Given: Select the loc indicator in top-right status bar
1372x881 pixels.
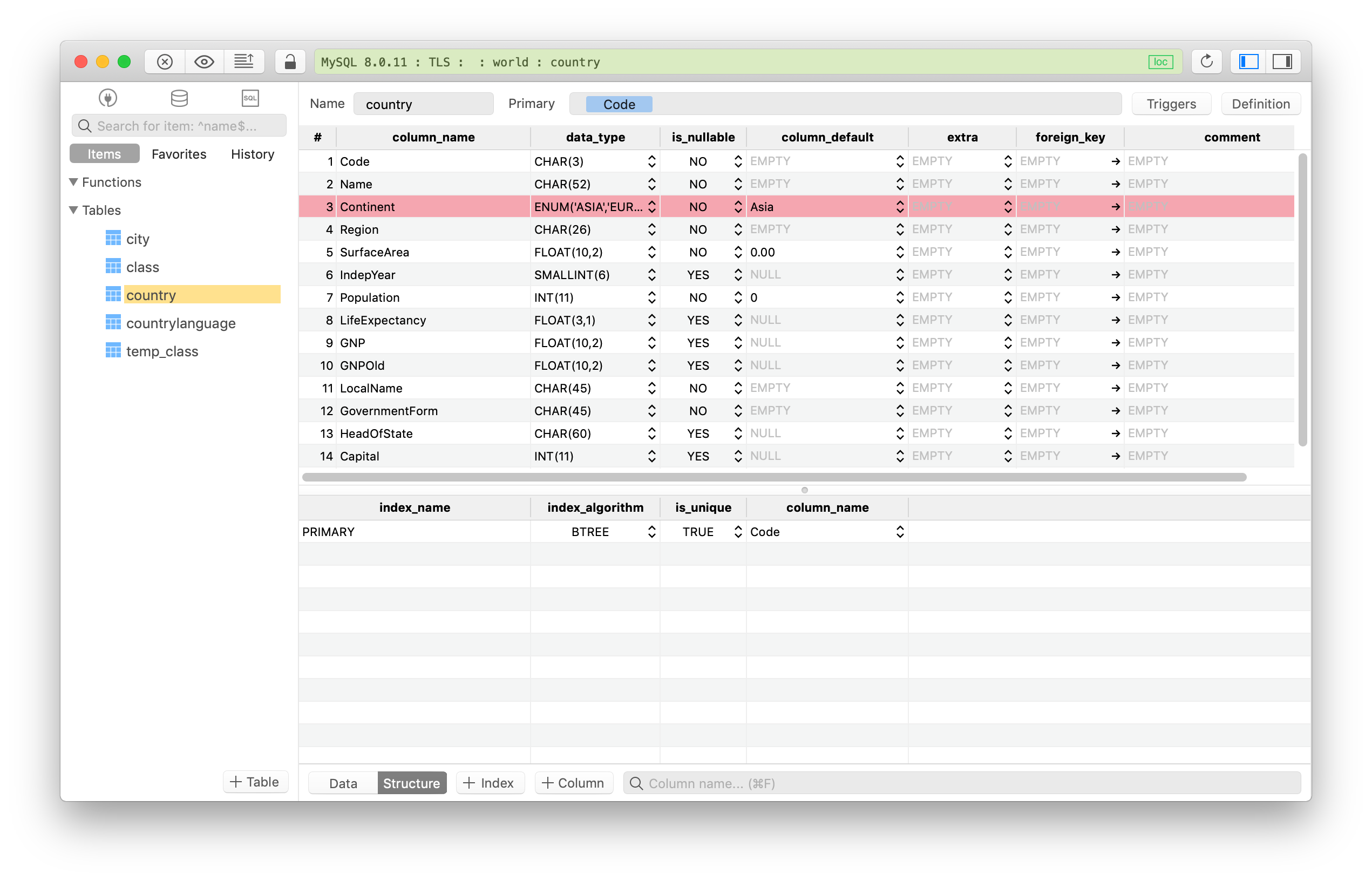Looking at the screenshot, I should click(x=1160, y=62).
